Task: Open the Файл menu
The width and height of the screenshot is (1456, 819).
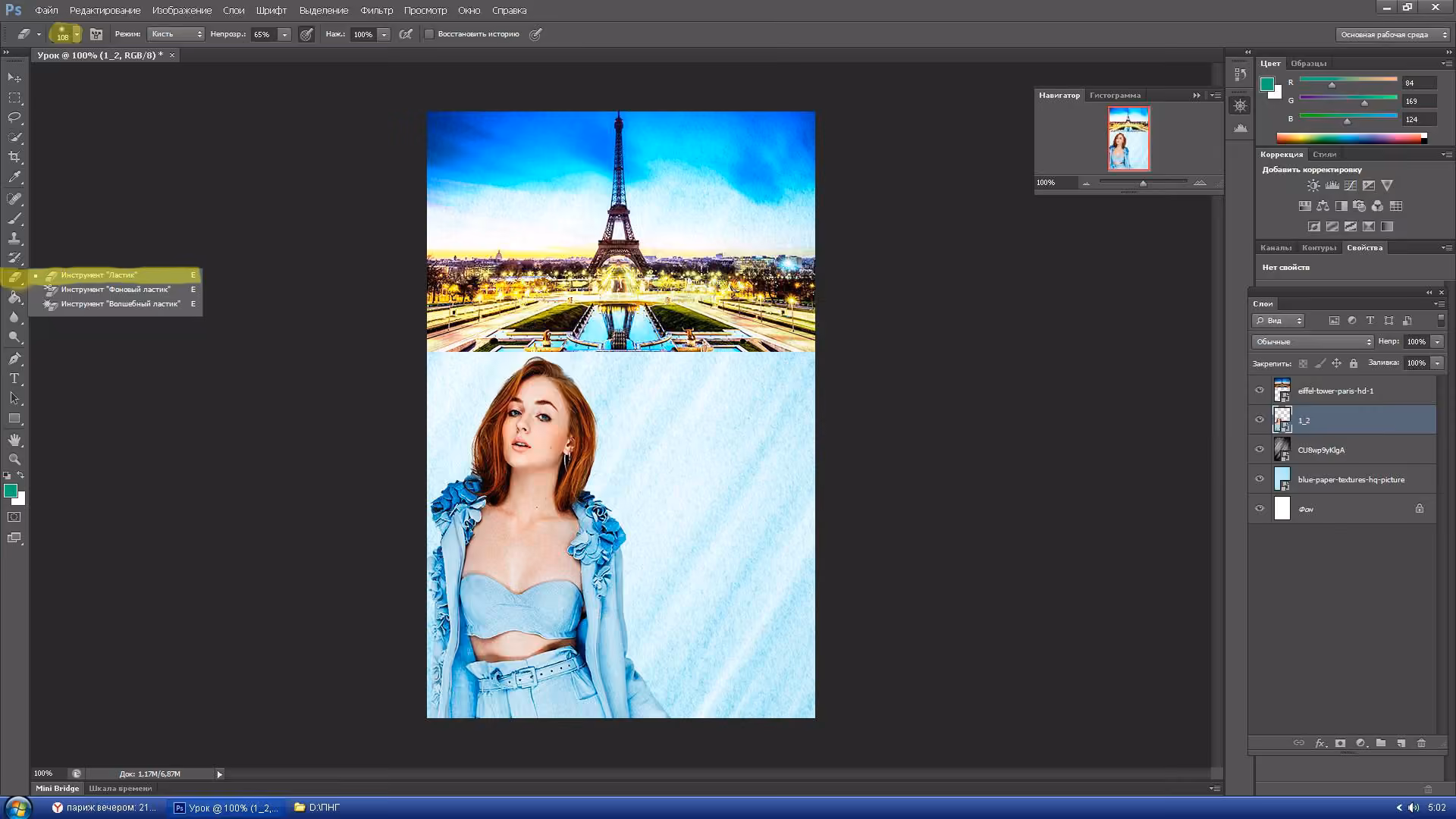Action: [x=46, y=11]
